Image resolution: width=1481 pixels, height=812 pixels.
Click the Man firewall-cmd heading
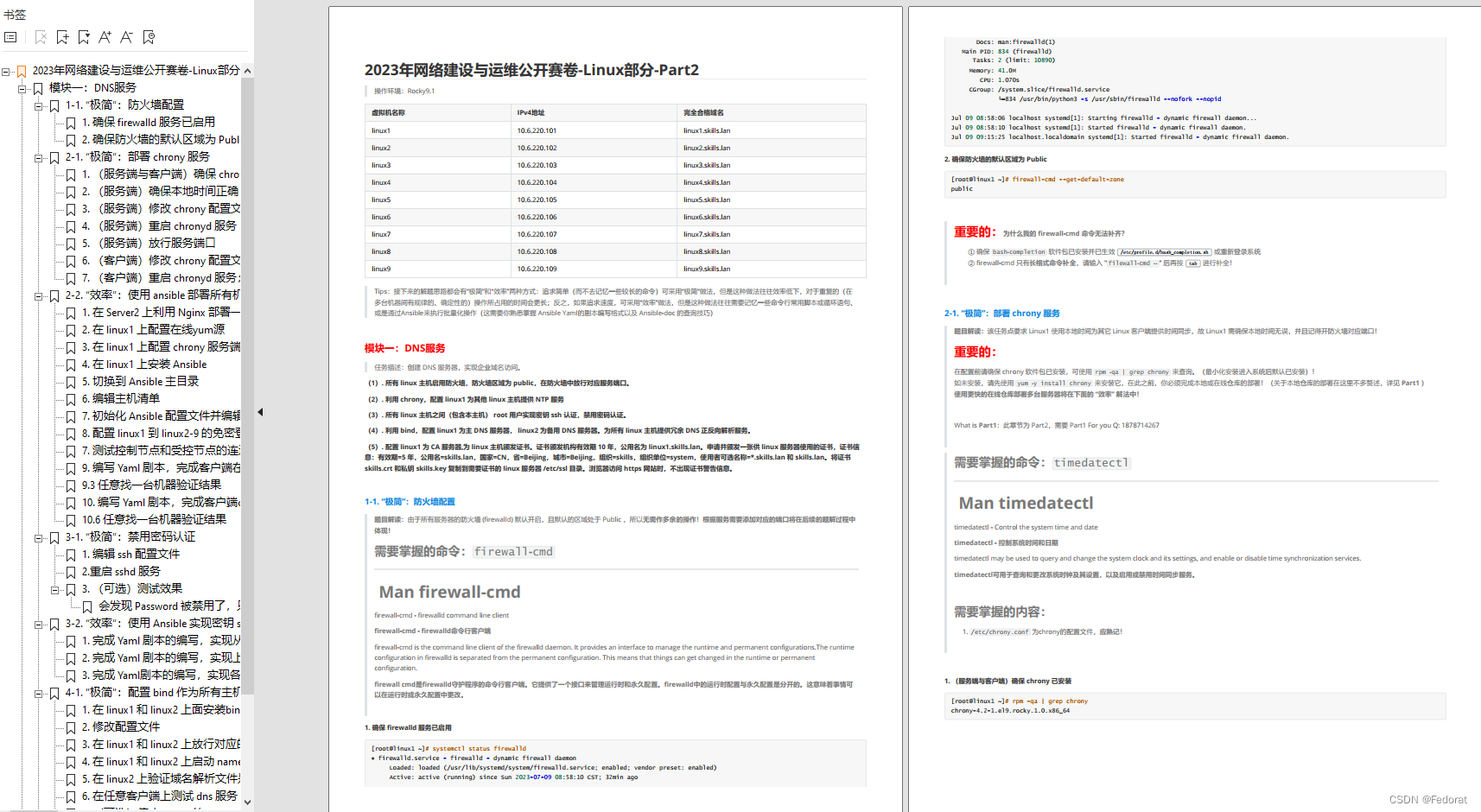[x=449, y=592]
